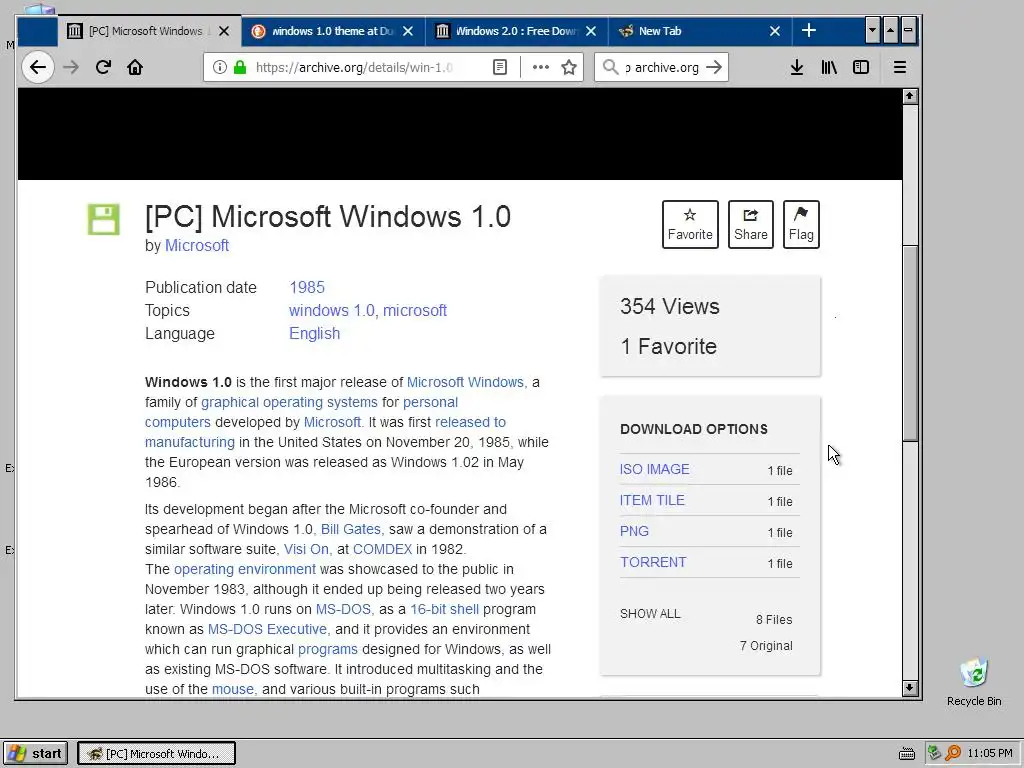The height and width of the screenshot is (768, 1024).
Task: Open the graphical operating systems link
Action: 289,402
